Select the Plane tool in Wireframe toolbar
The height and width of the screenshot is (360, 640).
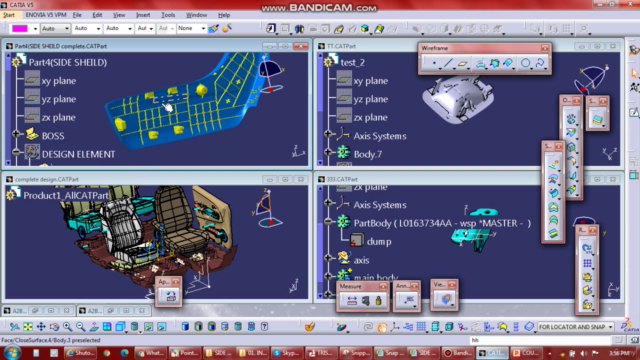point(462,63)
